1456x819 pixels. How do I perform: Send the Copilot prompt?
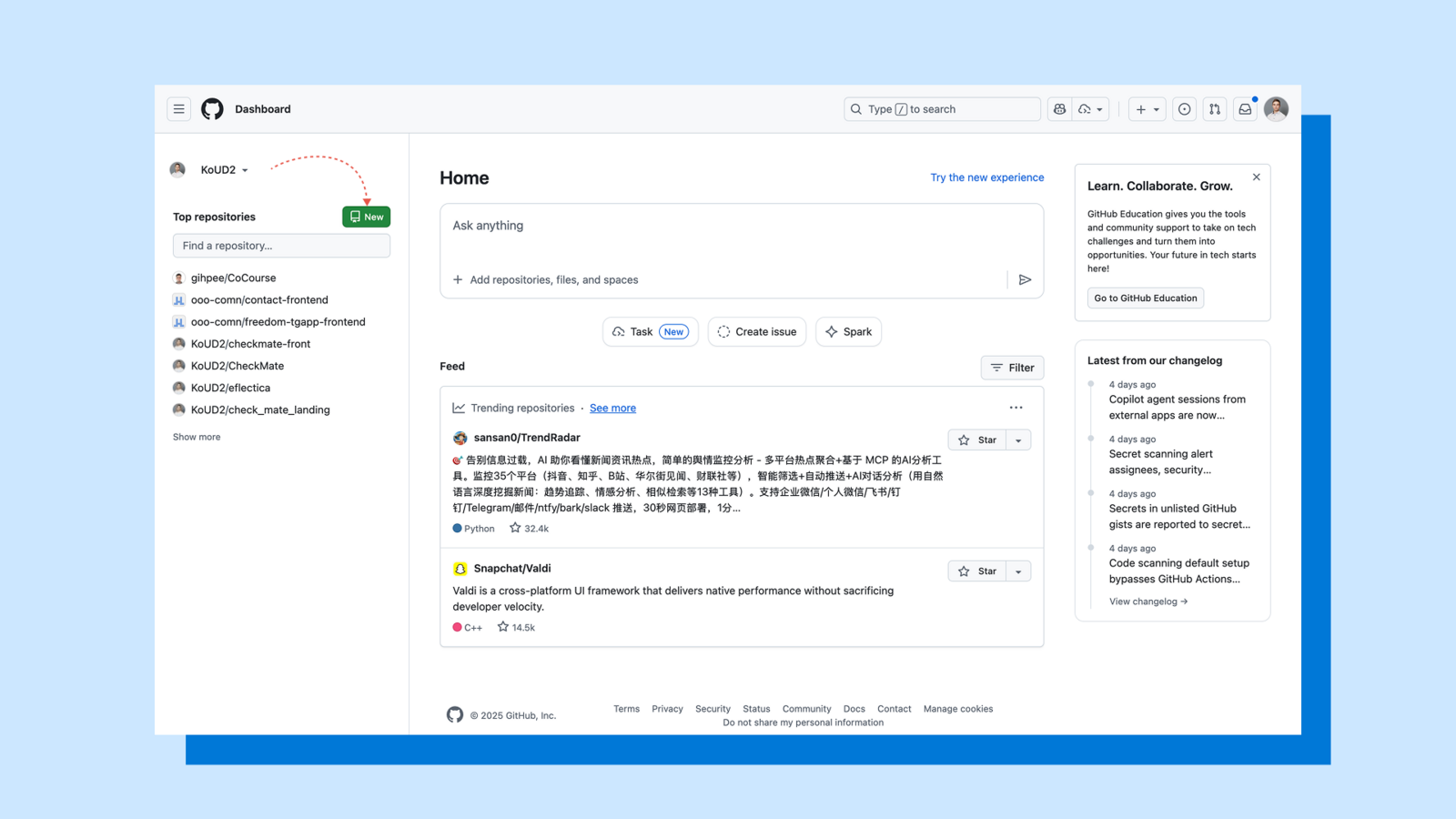tap(1026, 280)
